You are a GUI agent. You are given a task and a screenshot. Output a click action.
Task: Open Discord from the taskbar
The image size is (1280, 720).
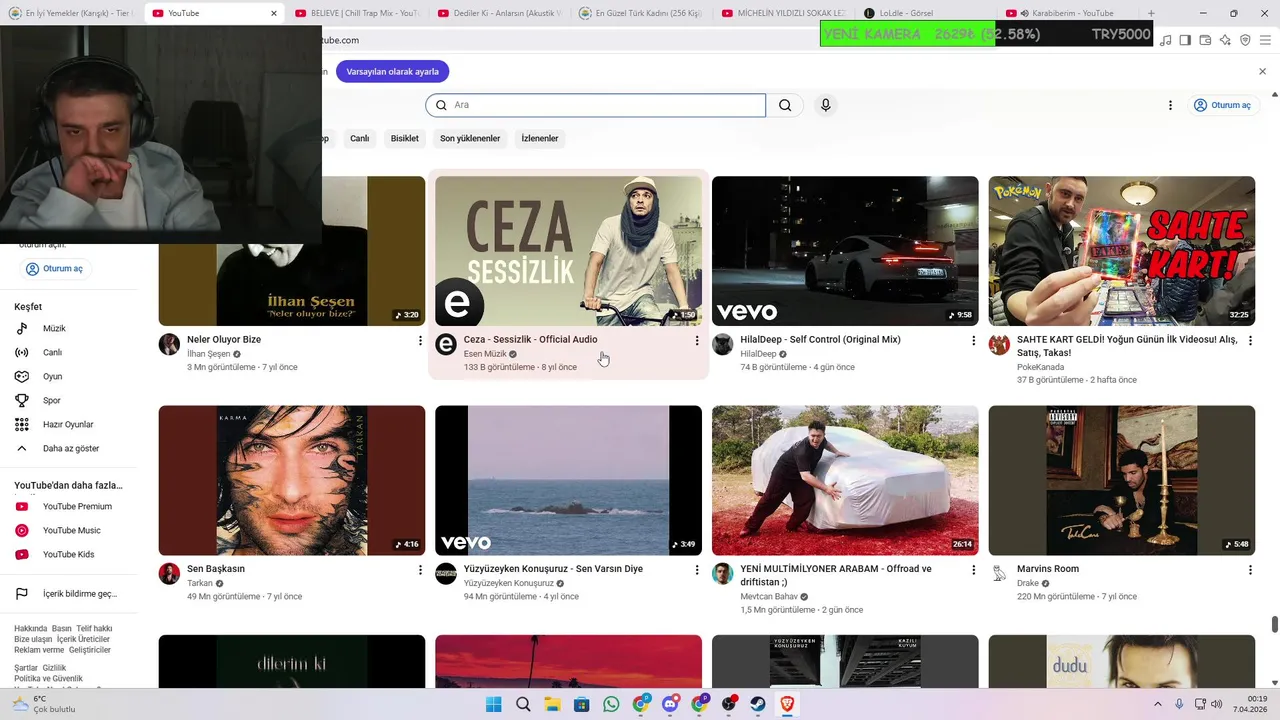point(670,704)
